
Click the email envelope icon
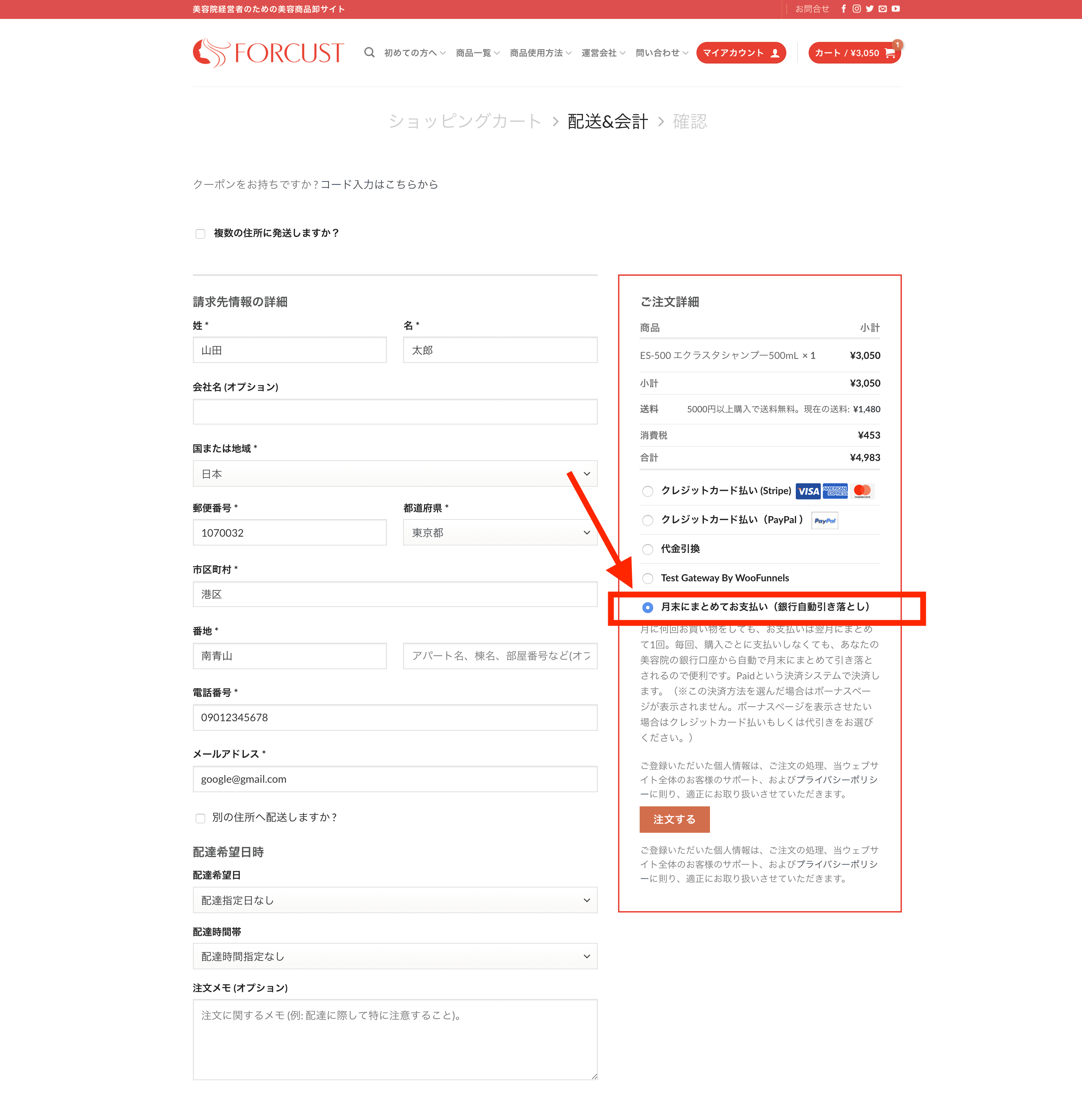(x=883, y=8)
